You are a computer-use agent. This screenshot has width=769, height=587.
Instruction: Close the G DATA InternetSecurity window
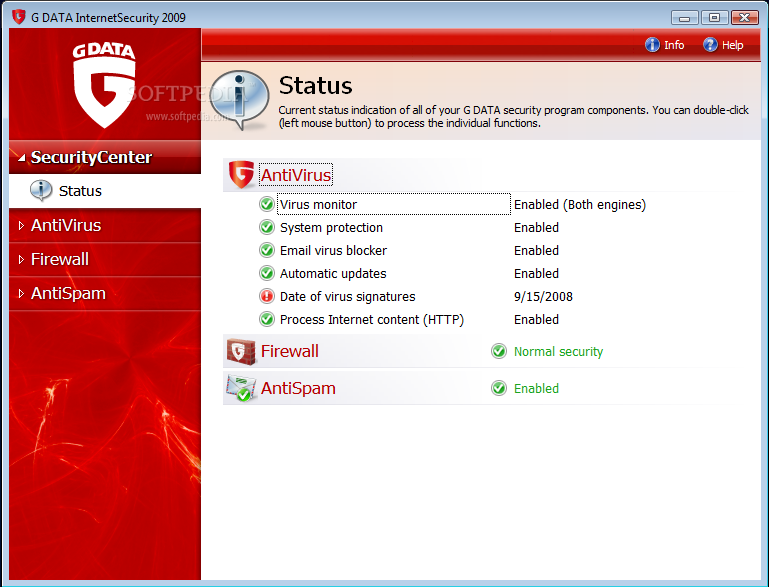(744, 18)
